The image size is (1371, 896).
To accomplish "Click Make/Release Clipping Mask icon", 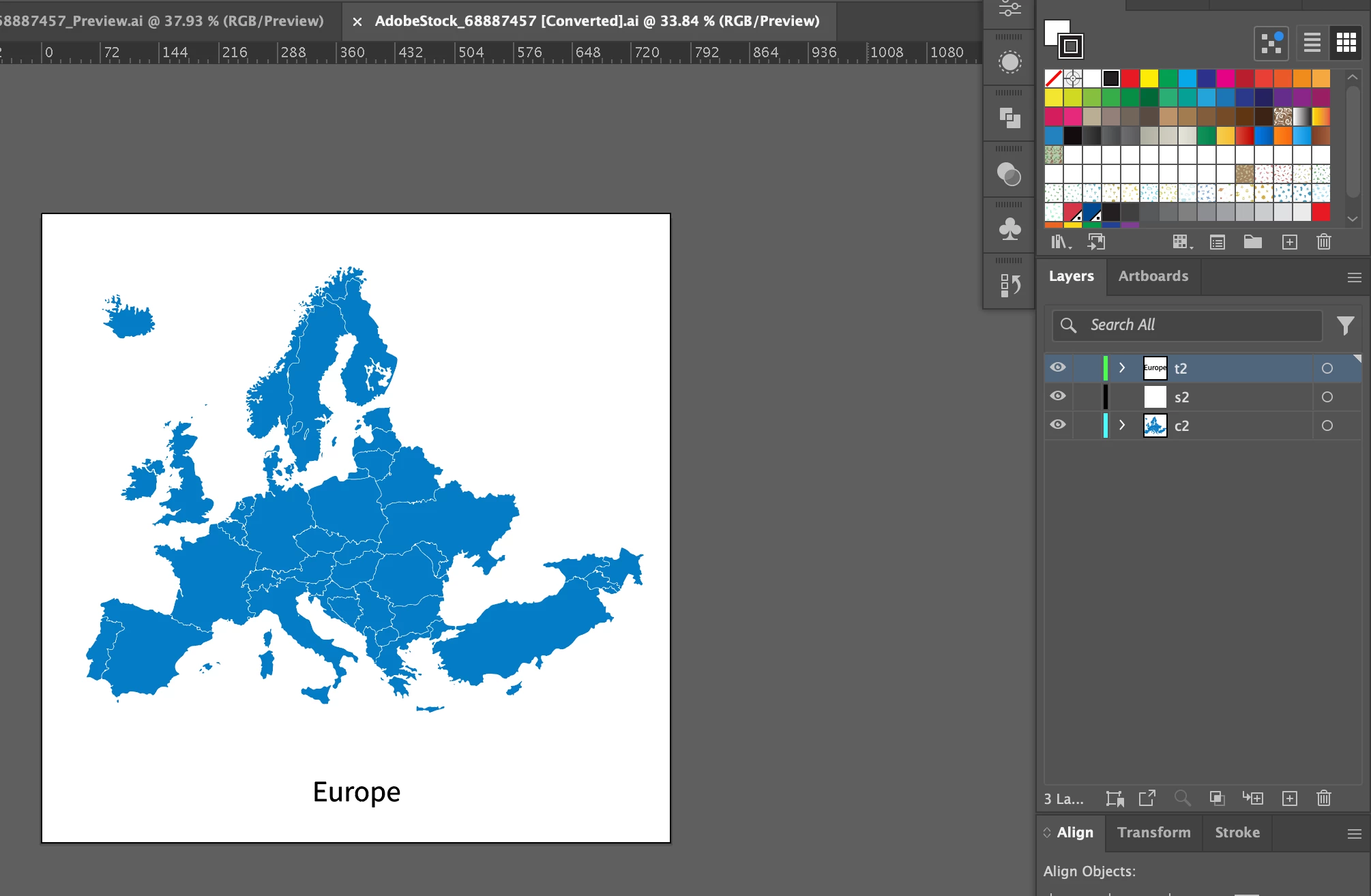I will click(1217, 798).
